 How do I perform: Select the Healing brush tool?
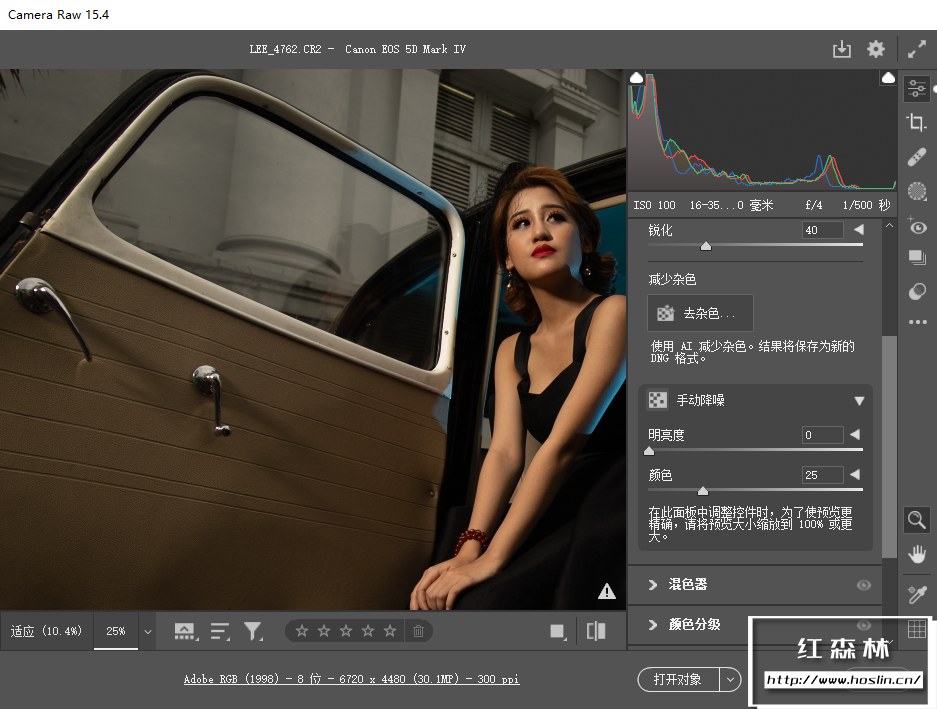[916, 157]
